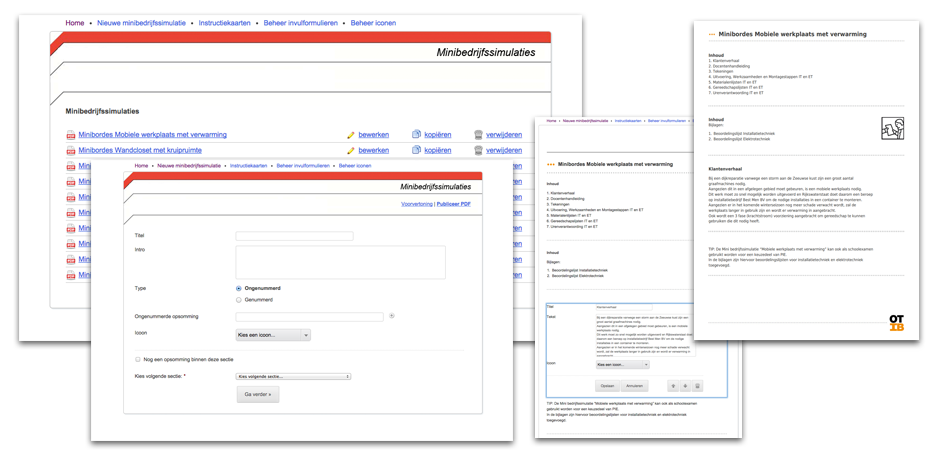Click worker pictogram on the PDF page
This screenshot has height=470, width=940.
coord(893,128)
